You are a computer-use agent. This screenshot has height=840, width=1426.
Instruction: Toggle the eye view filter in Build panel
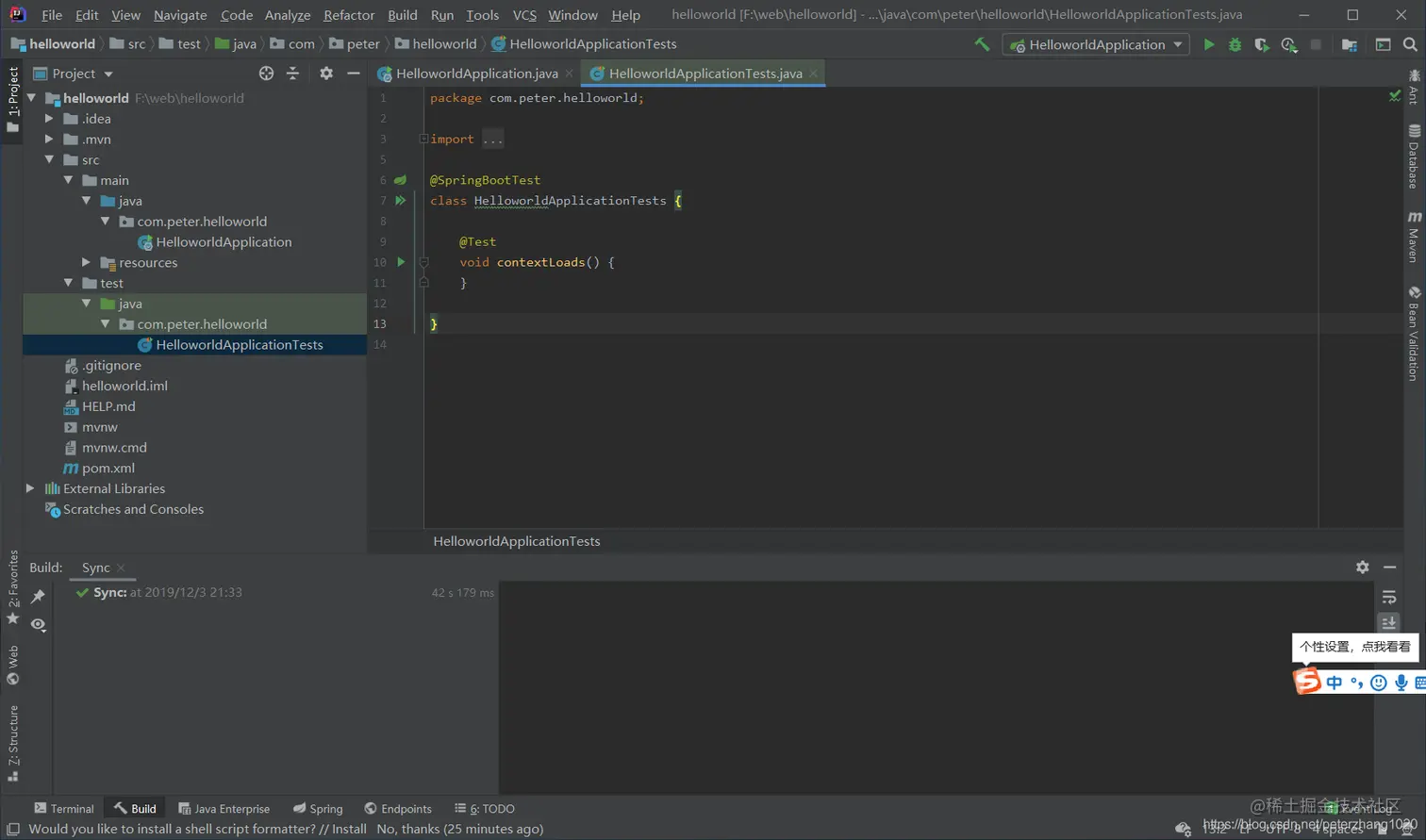point(38,624)
